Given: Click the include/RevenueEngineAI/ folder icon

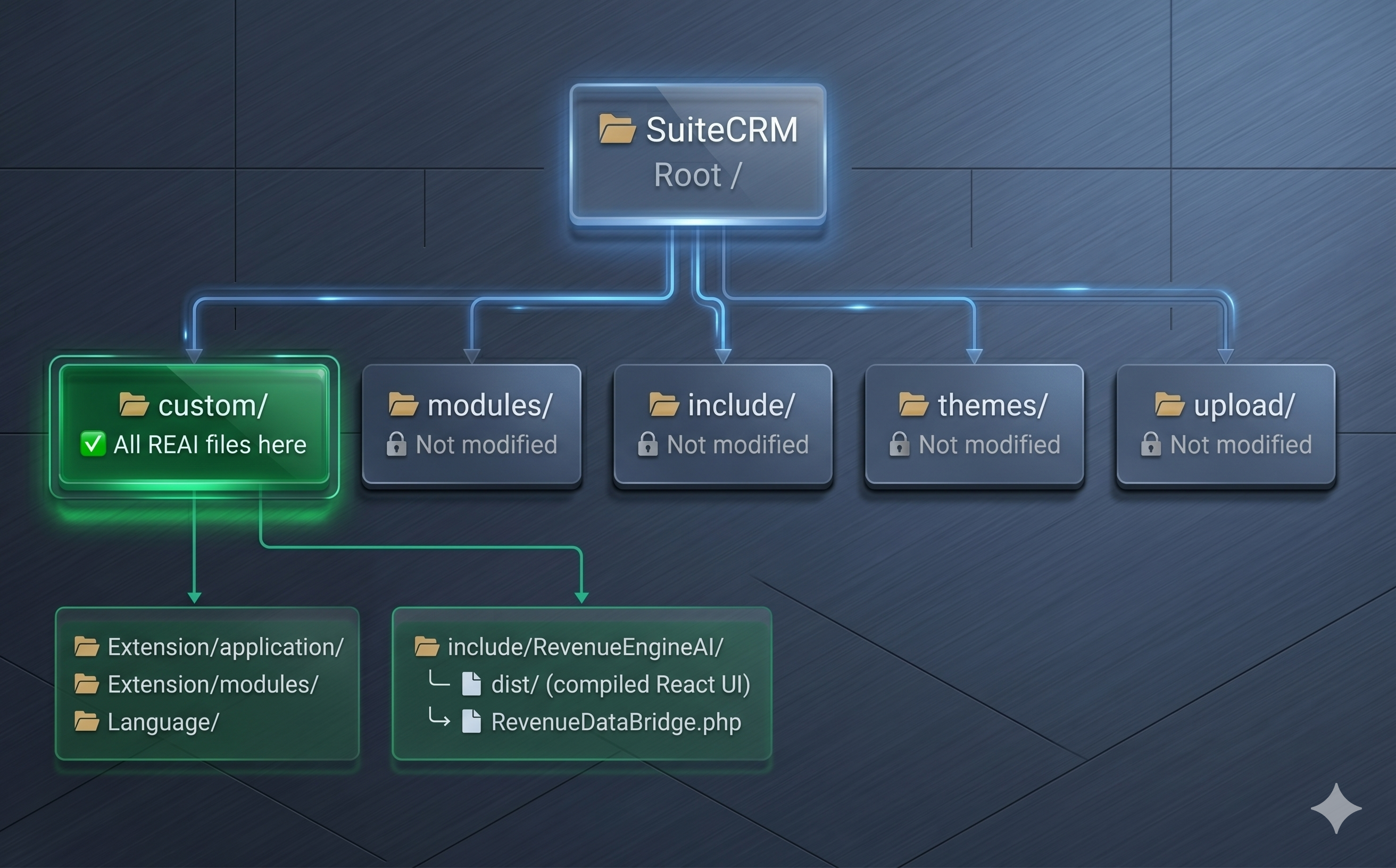Looking at the screenshot, I should [x=427, y=646].
